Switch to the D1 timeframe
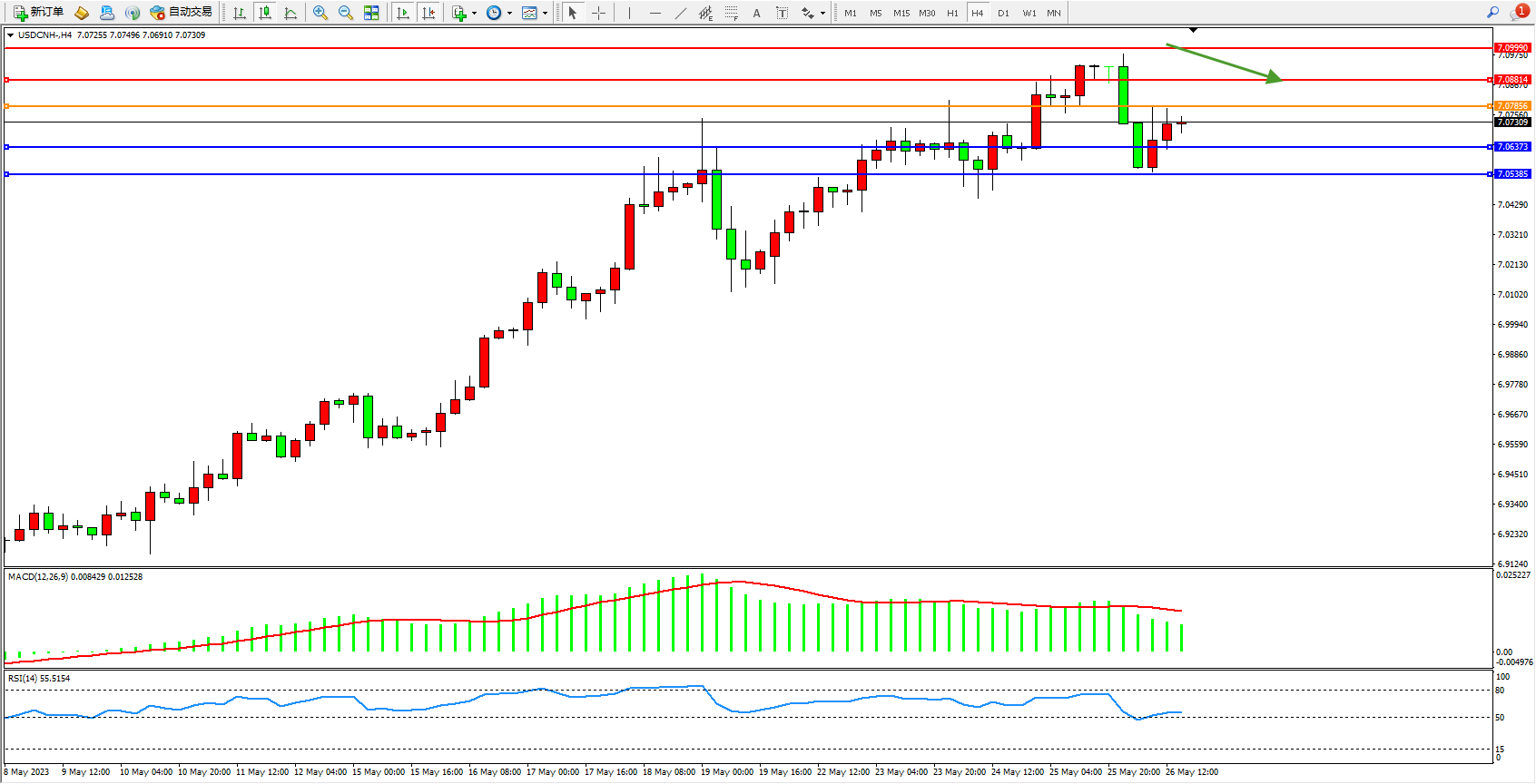1536x784 pixels. pyautogui.click(x=1003, y=13)
